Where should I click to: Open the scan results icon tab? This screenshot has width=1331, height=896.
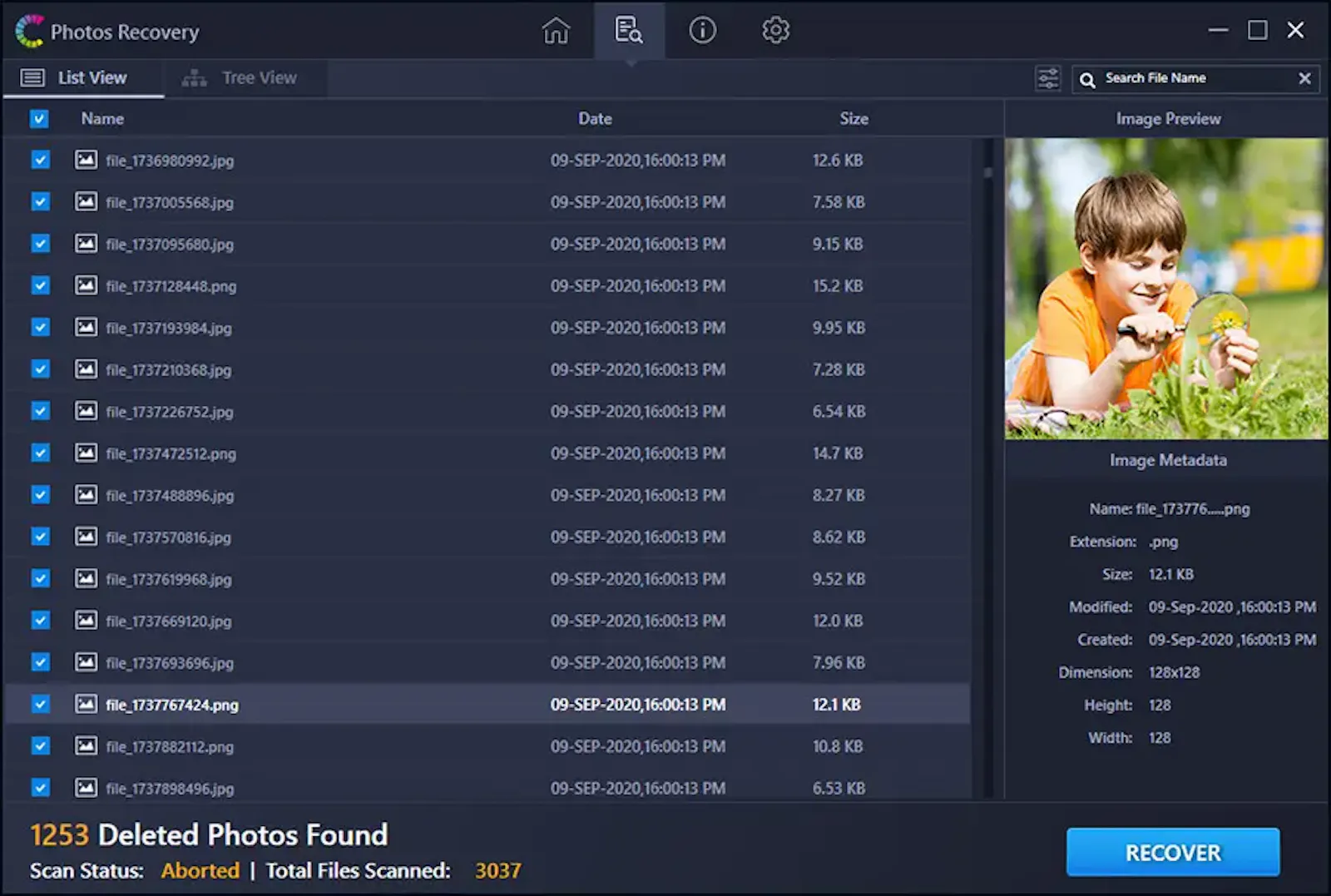pos(629,31)
